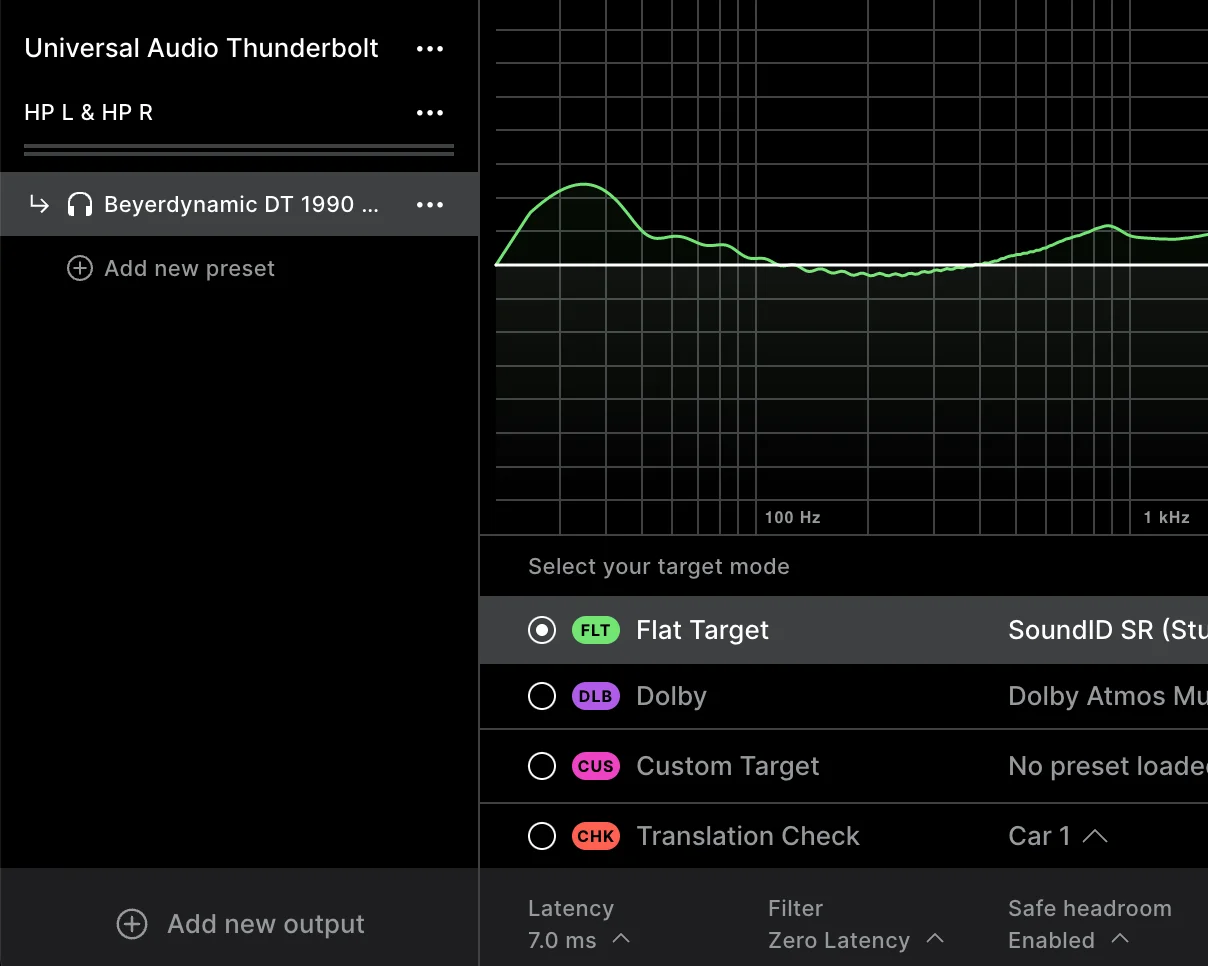Click the pink CUS badge
This screenshot has width=1208, height=966.
[x=596, y=766]
